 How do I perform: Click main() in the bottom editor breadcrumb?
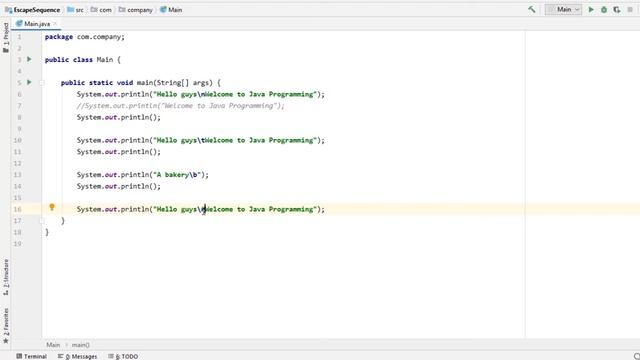(80, 344)
